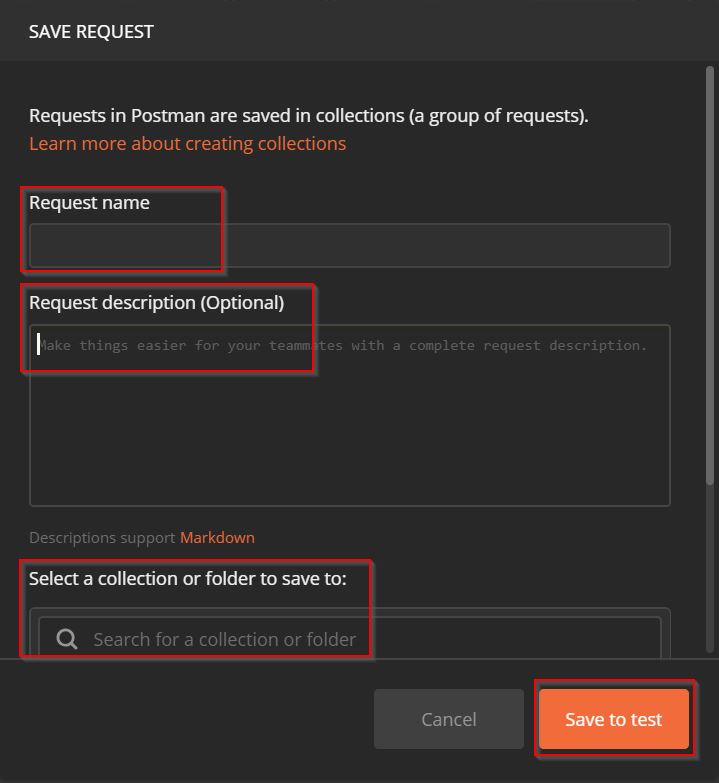The image size is (719, 783).
Task: Open the Markdown link
Action: coord(217,537)
